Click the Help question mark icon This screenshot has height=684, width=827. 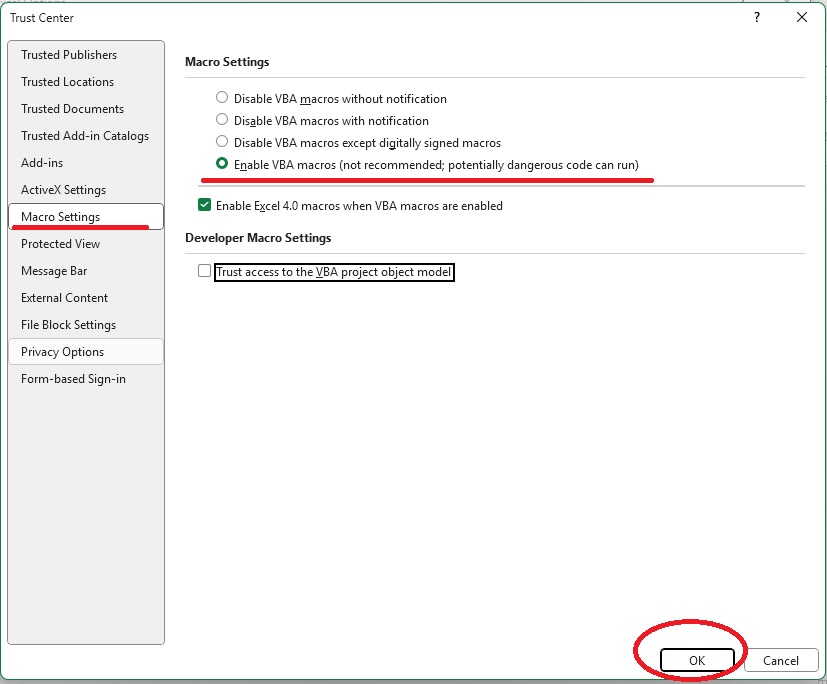[x=757, y=17]
